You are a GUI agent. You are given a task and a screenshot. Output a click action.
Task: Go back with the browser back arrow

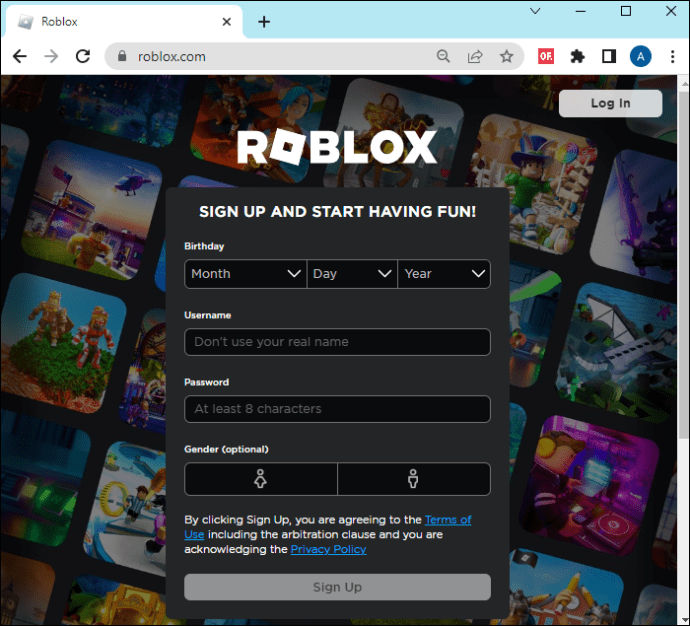[20, 56]
